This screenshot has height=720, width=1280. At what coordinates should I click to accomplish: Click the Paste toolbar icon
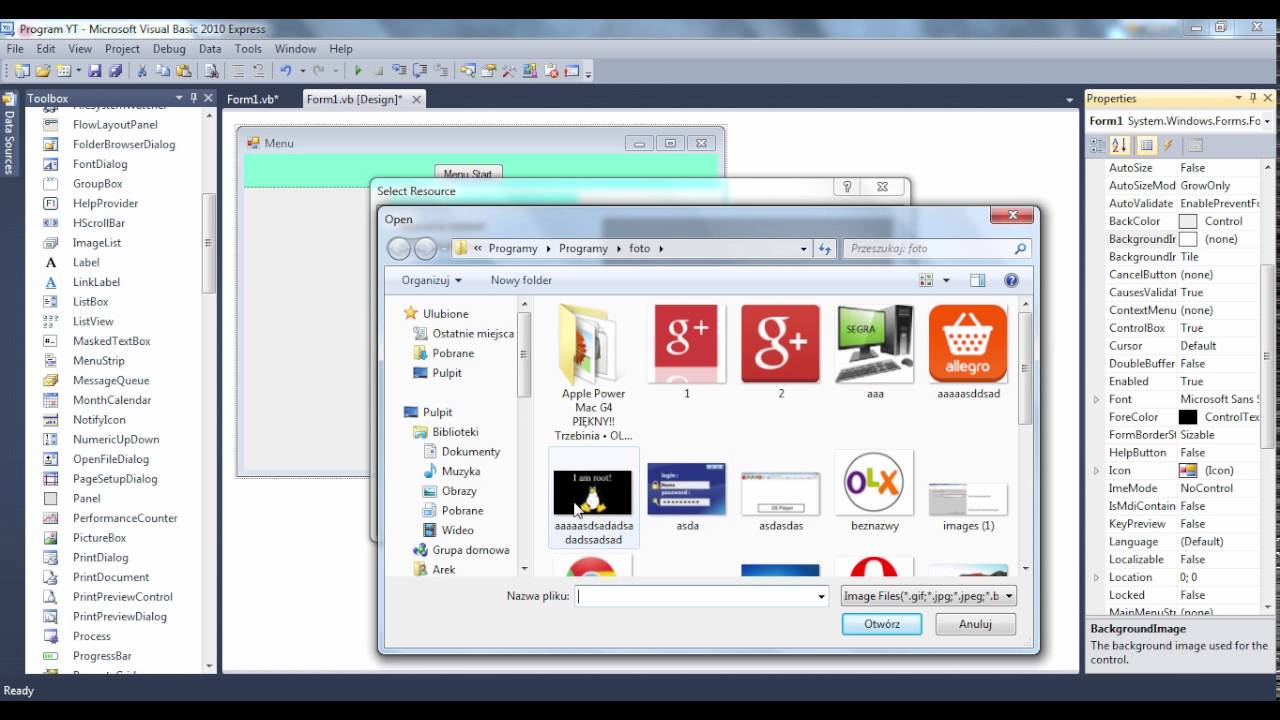pyautogui.click(x=184, y=71)
